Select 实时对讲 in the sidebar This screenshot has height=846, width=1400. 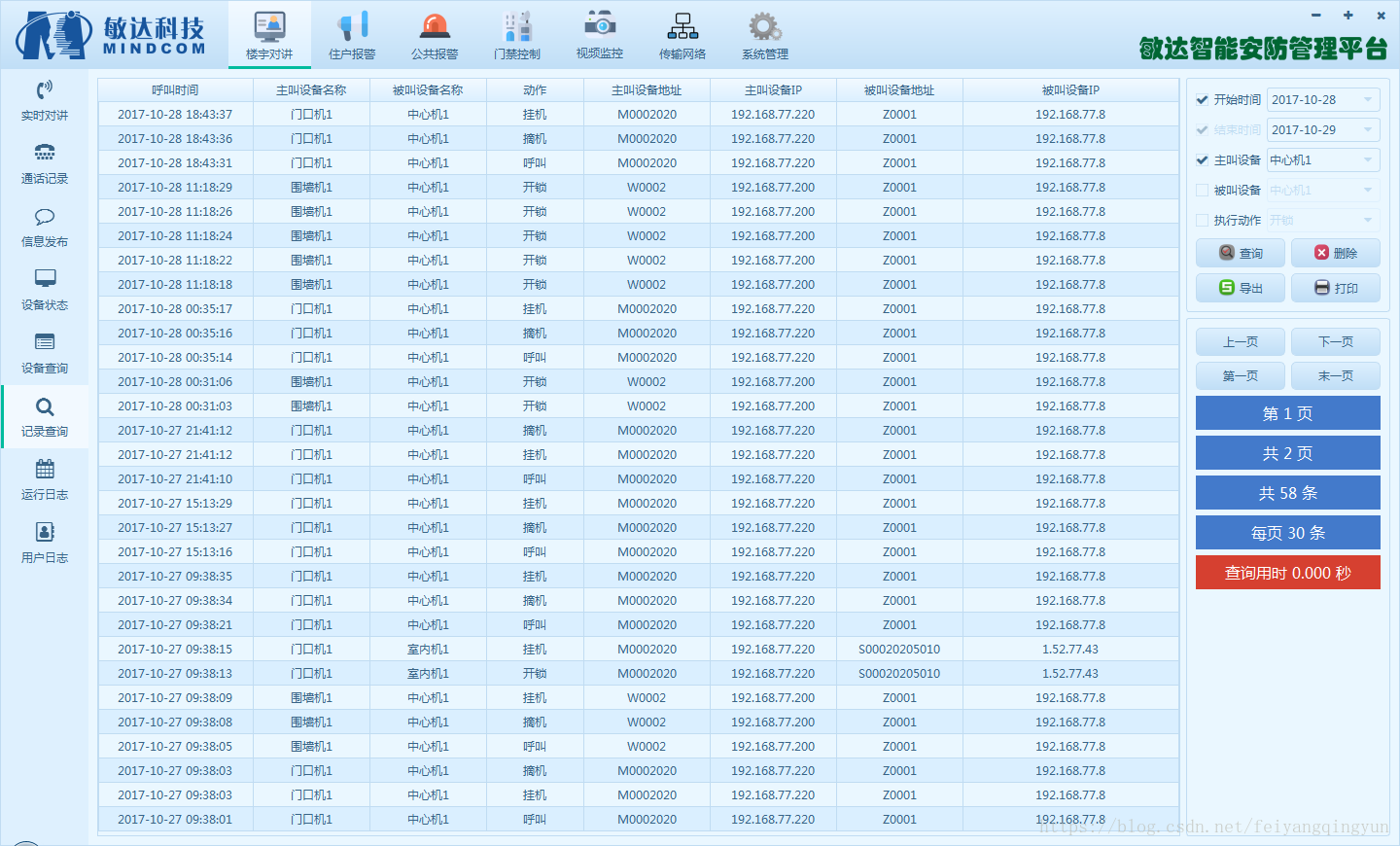(45, 101)
